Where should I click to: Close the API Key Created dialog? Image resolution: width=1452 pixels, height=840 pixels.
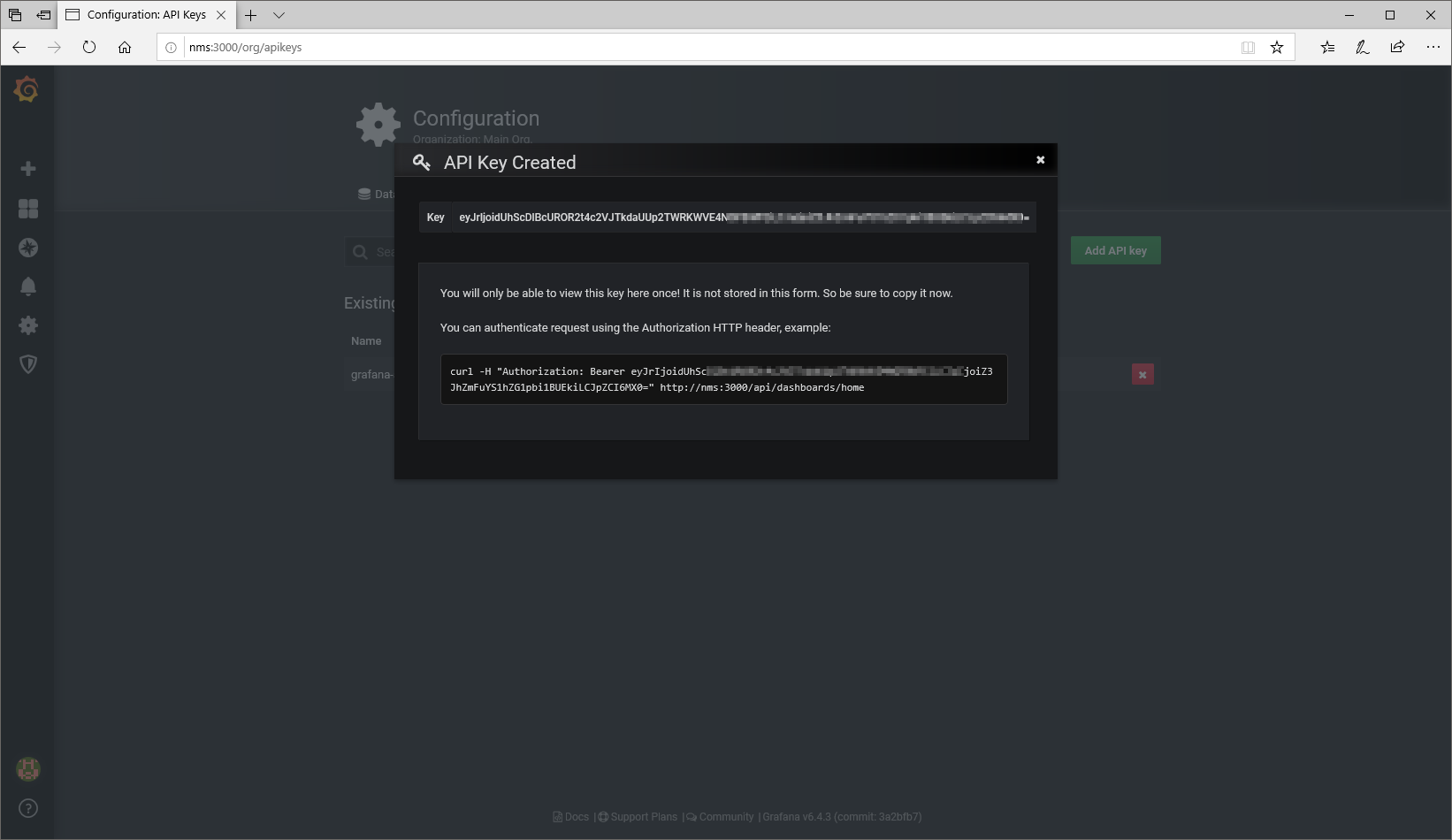(x=1041, y=160)
